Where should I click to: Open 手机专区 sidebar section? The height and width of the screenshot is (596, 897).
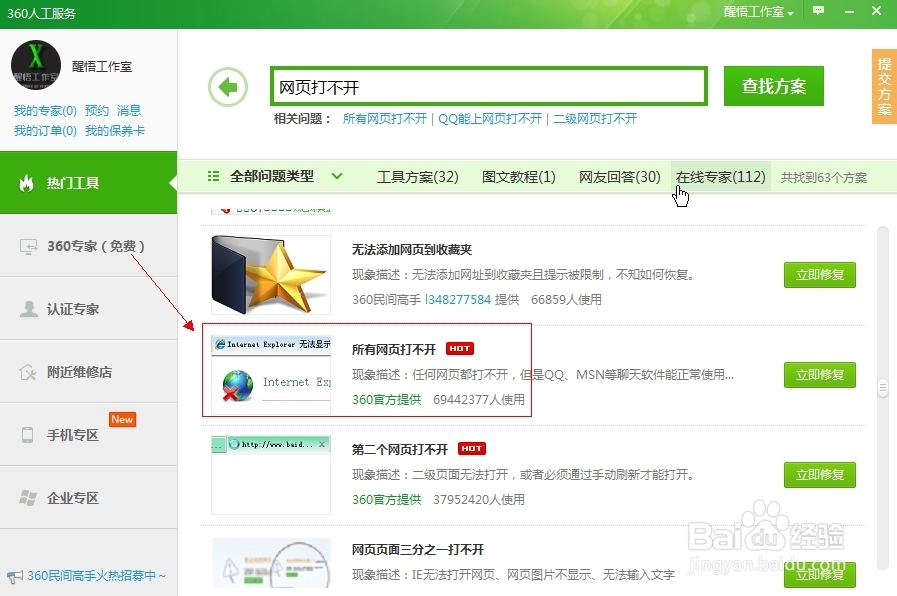click(88, 435)
